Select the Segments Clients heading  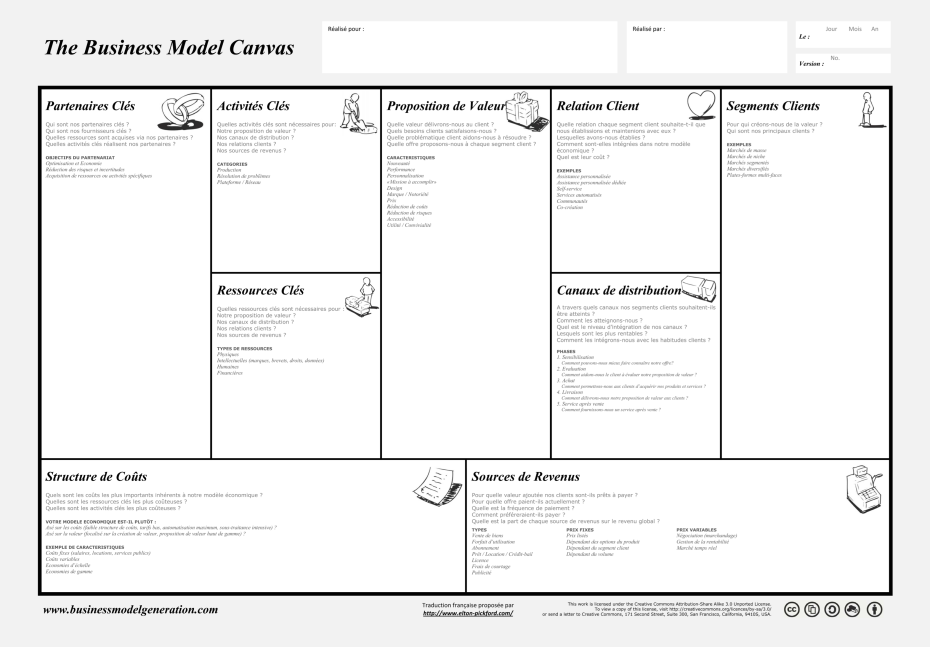773,106
